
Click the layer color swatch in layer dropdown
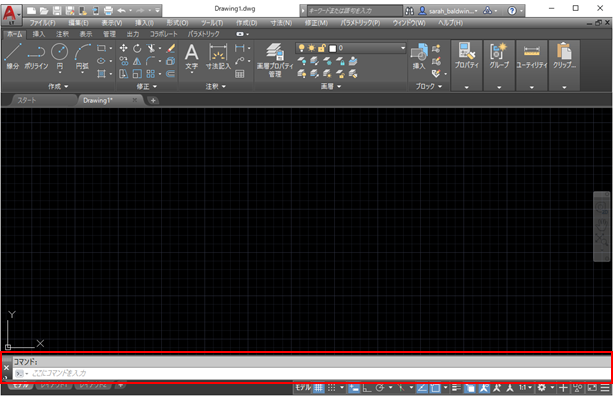[333, 48]
